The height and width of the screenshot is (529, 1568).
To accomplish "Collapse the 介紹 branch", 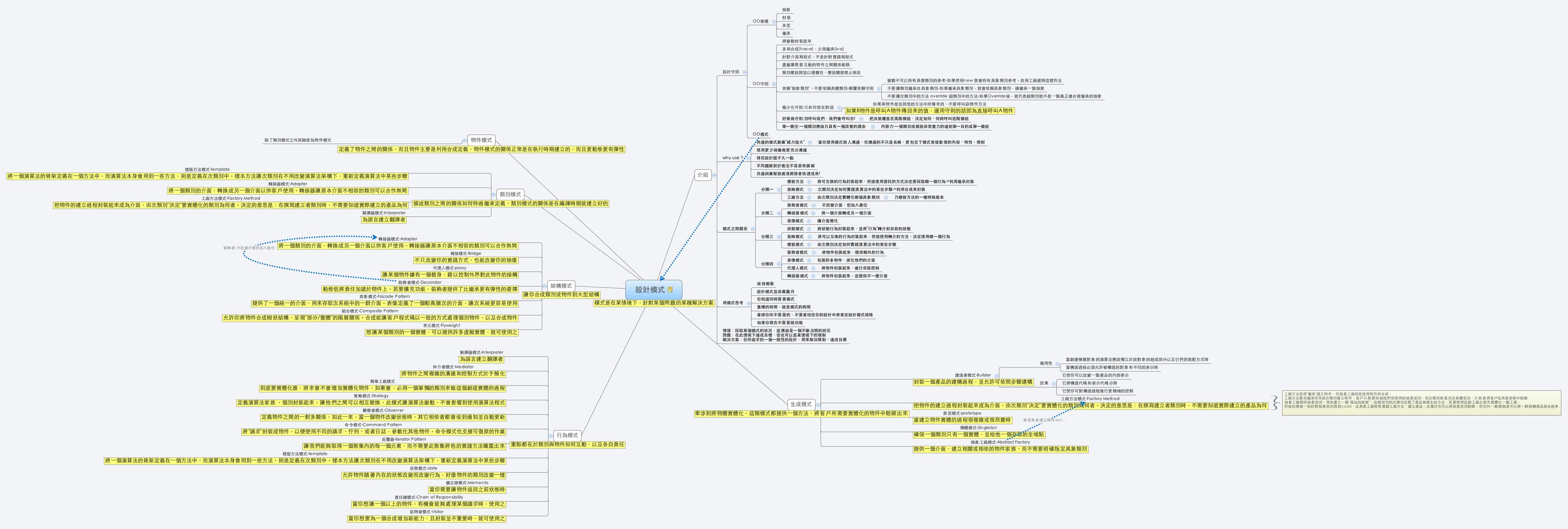I will pos(715,176).
